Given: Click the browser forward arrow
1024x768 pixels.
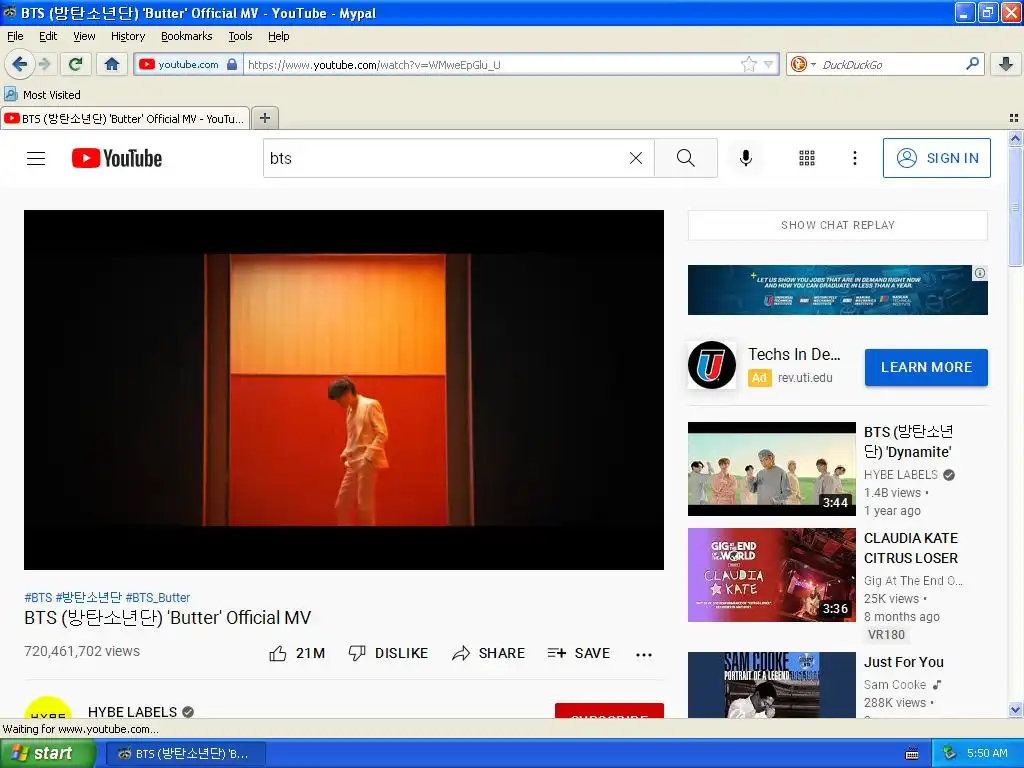Looking at the screenshot, I should coord(44,64).
